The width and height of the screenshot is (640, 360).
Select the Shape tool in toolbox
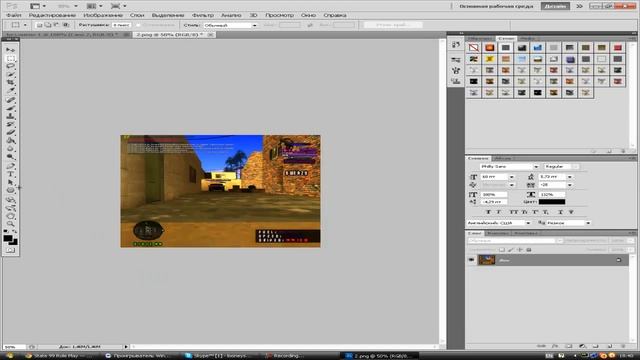coord(11,191)
